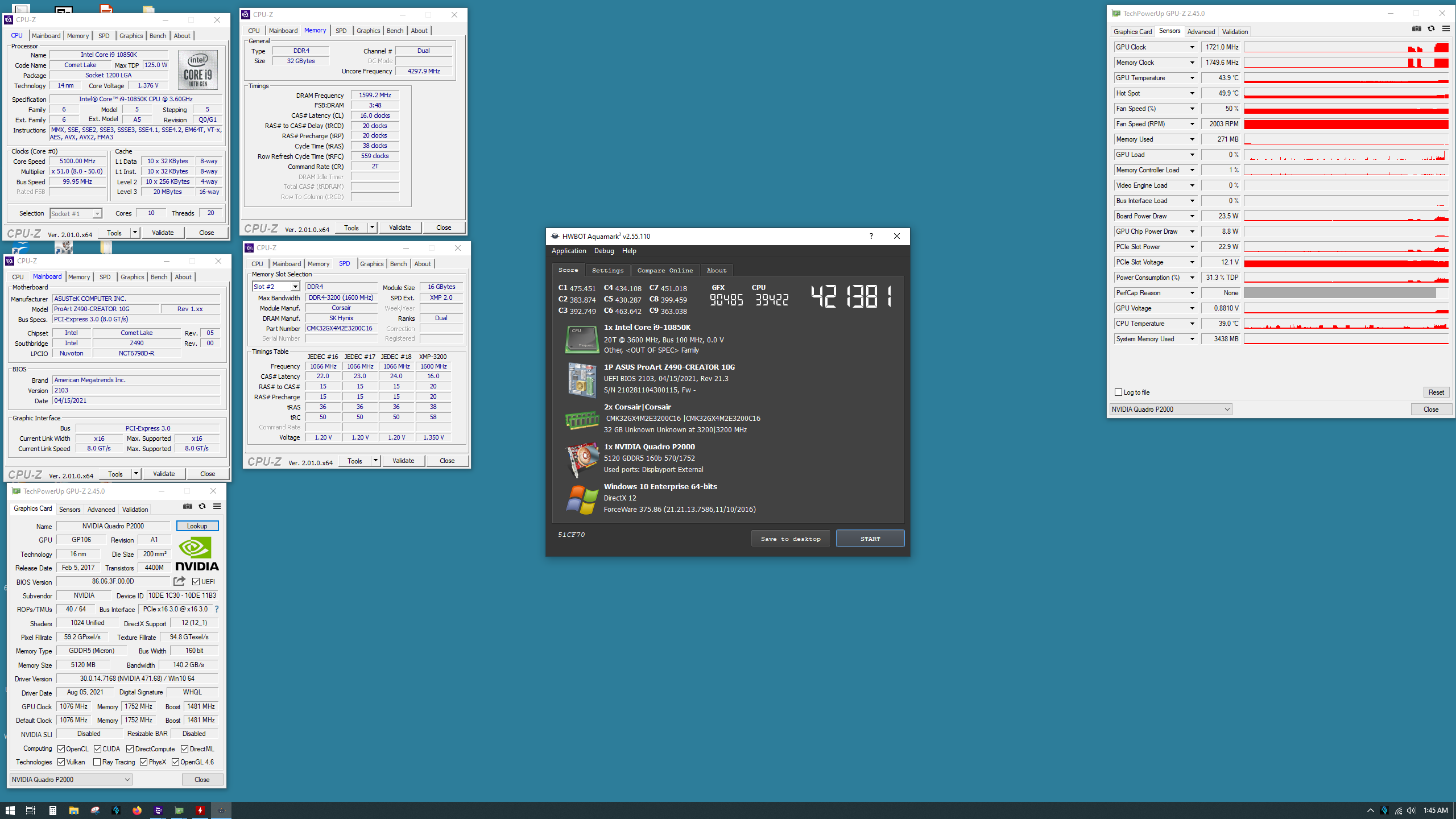Click the system clock showing 1:45 AM
Image resolution: width=1456 pixels, height=819 pixels.
click(x=1436, y=810)
